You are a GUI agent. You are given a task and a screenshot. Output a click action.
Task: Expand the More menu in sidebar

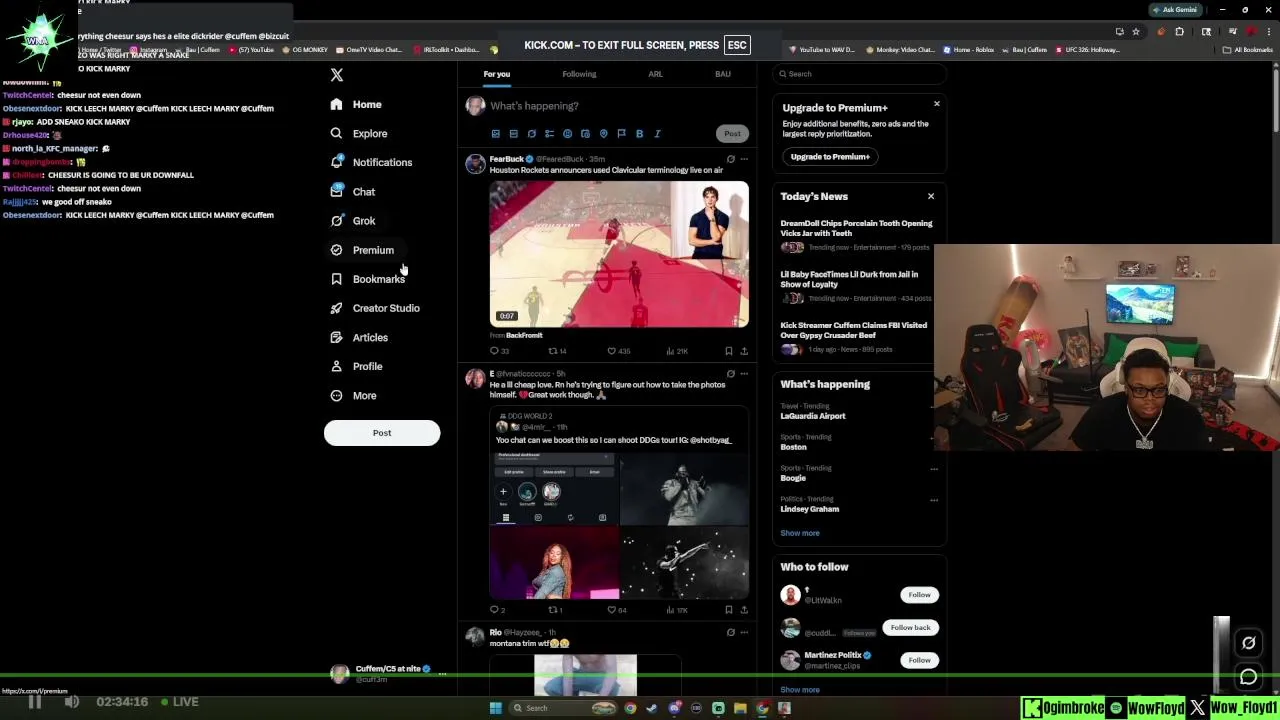point(353,395)
